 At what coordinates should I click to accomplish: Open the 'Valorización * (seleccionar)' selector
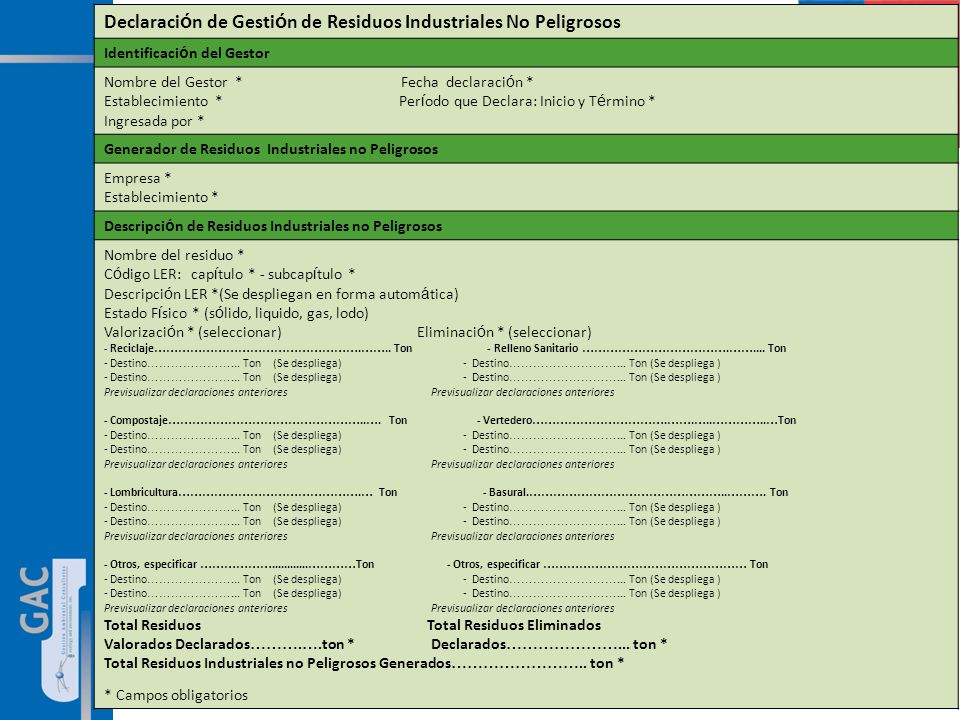(x=192, y=332)
